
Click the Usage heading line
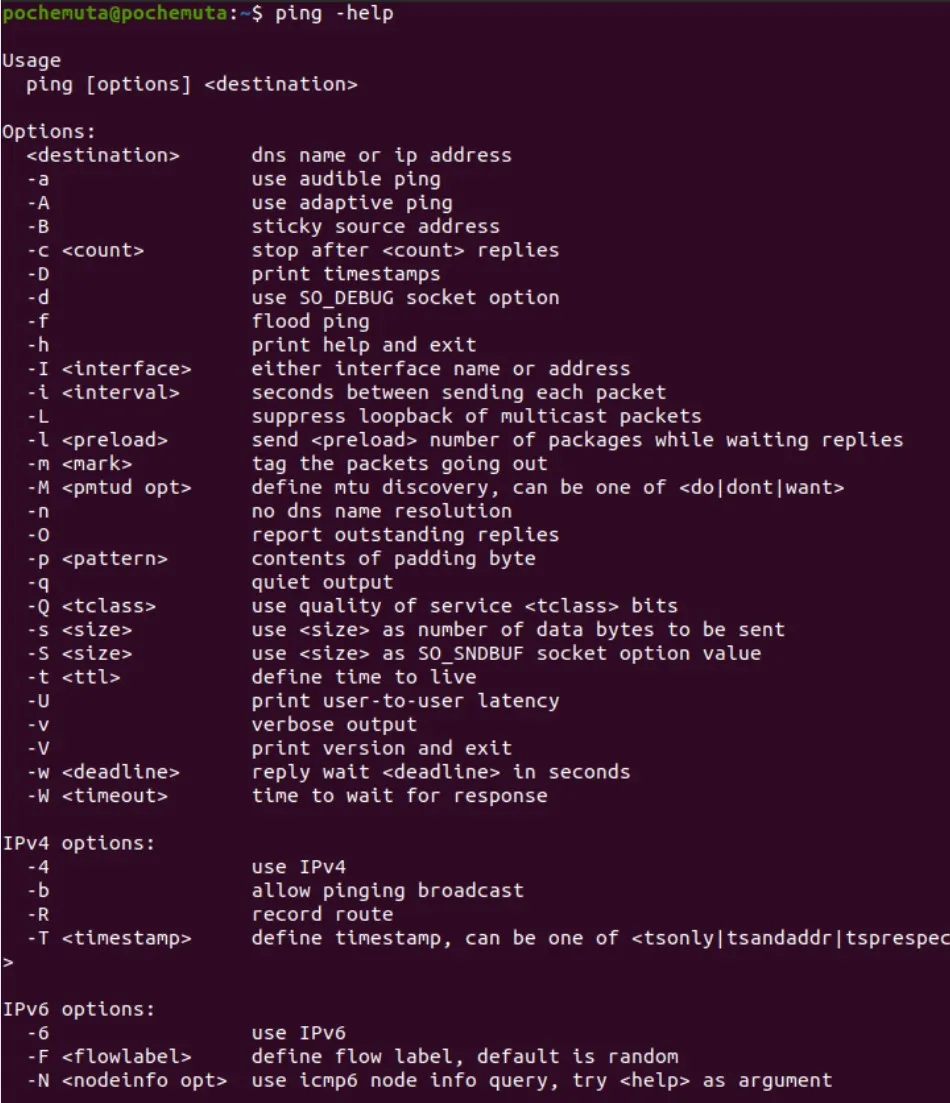coord(31,61)
